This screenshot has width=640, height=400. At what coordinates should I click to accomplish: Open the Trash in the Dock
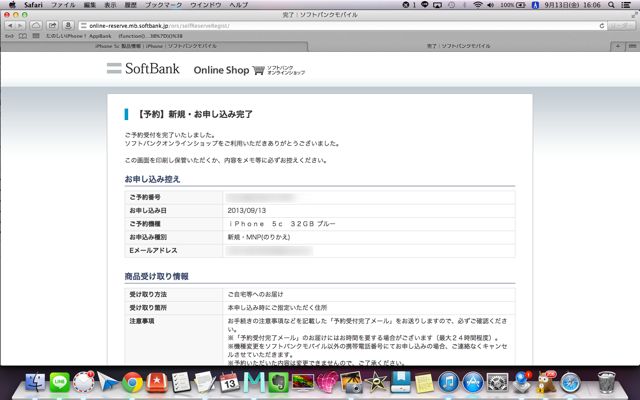pyautogui.click(x=606, y=382)
